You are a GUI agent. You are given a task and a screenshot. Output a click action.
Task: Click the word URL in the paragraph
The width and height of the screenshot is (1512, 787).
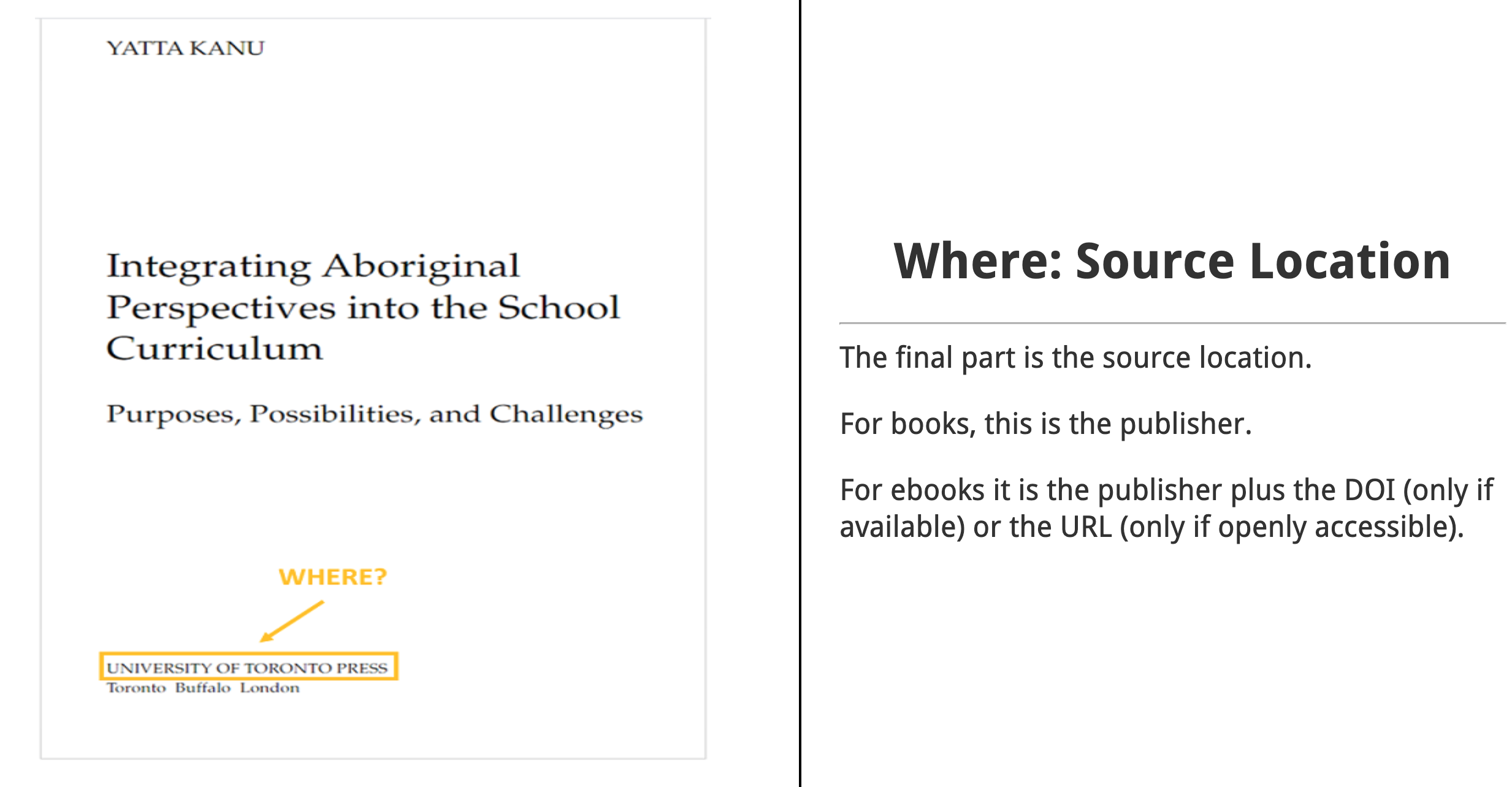1086,527
